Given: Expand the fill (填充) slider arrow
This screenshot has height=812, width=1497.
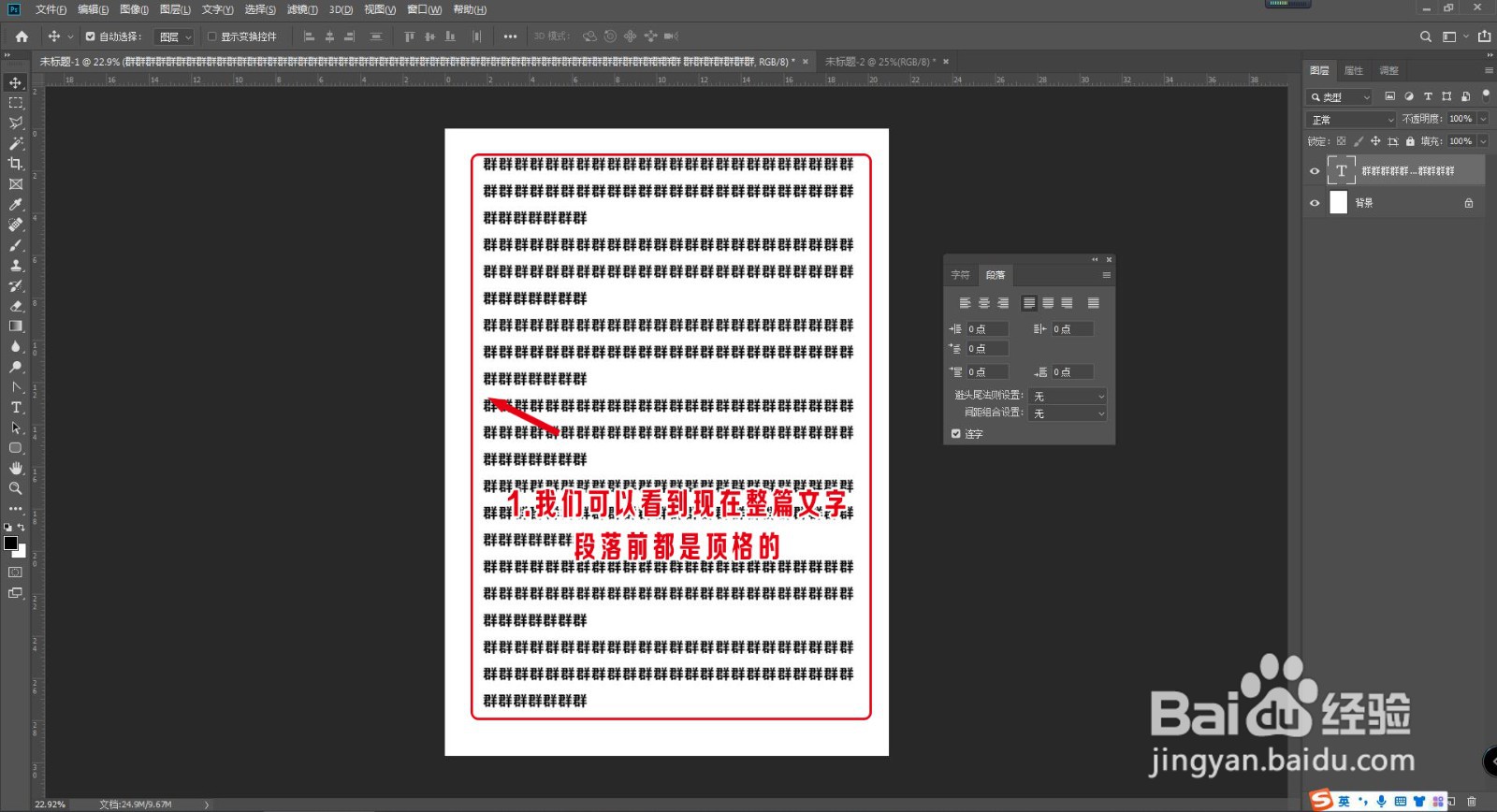Looking at the screenshot, I should point(1483,141).
